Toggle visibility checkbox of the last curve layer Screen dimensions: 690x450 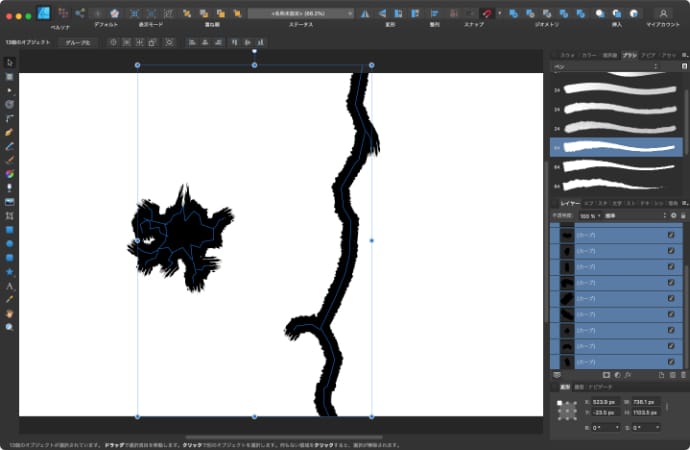coord(671,361)
